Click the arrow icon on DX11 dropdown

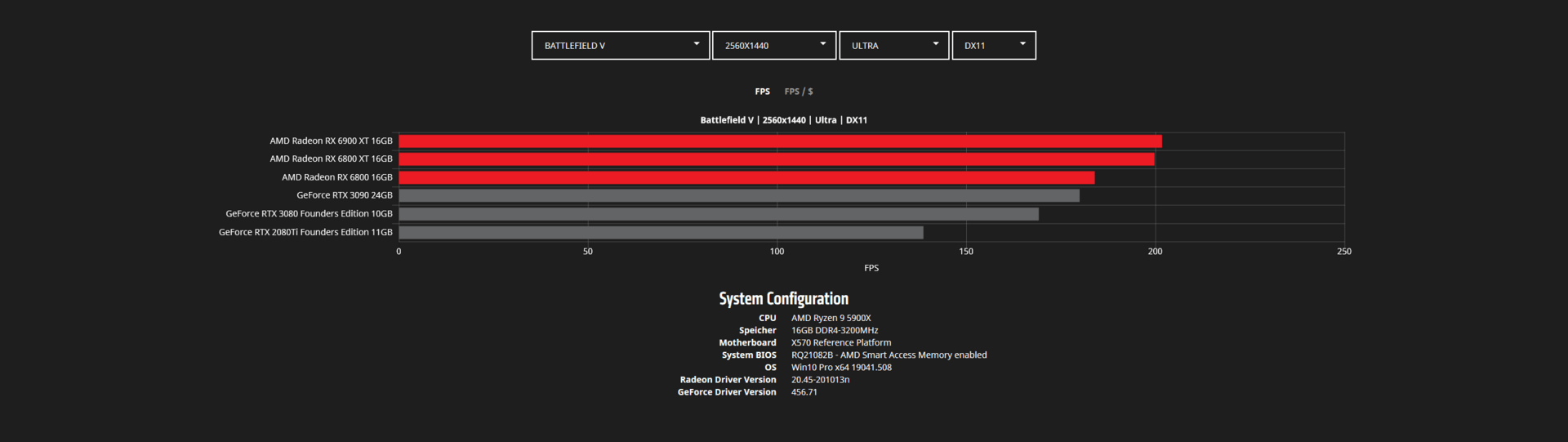click(1022, 44)
